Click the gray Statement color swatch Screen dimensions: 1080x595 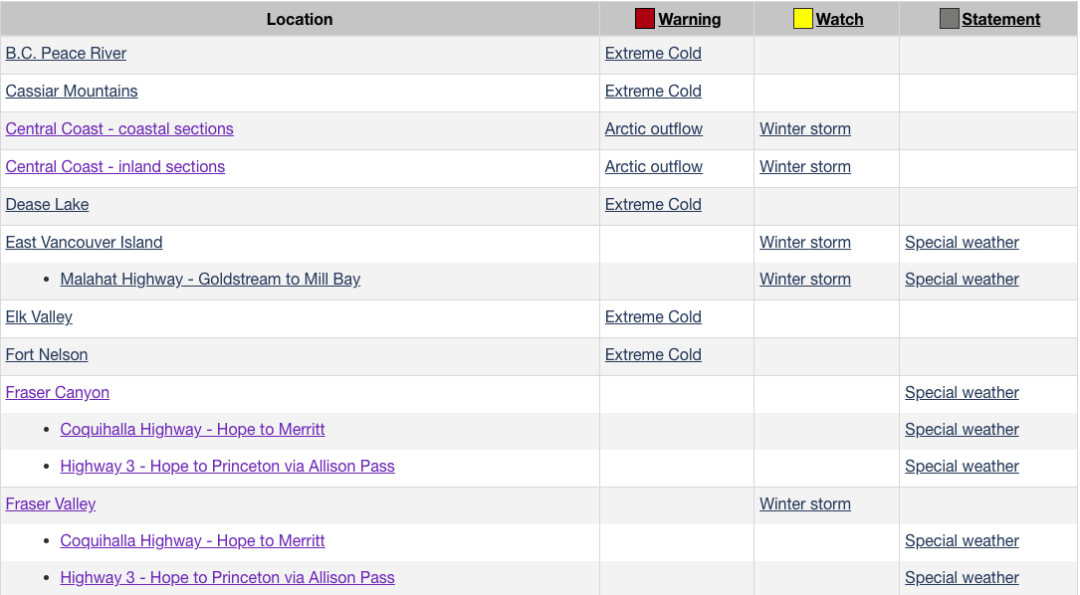click(949, 19)
